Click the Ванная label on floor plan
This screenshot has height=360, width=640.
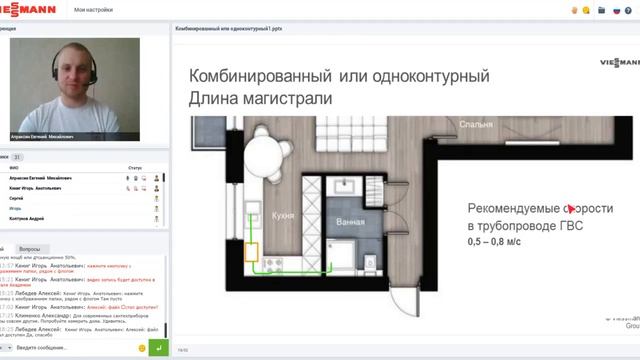coord(351,222)
